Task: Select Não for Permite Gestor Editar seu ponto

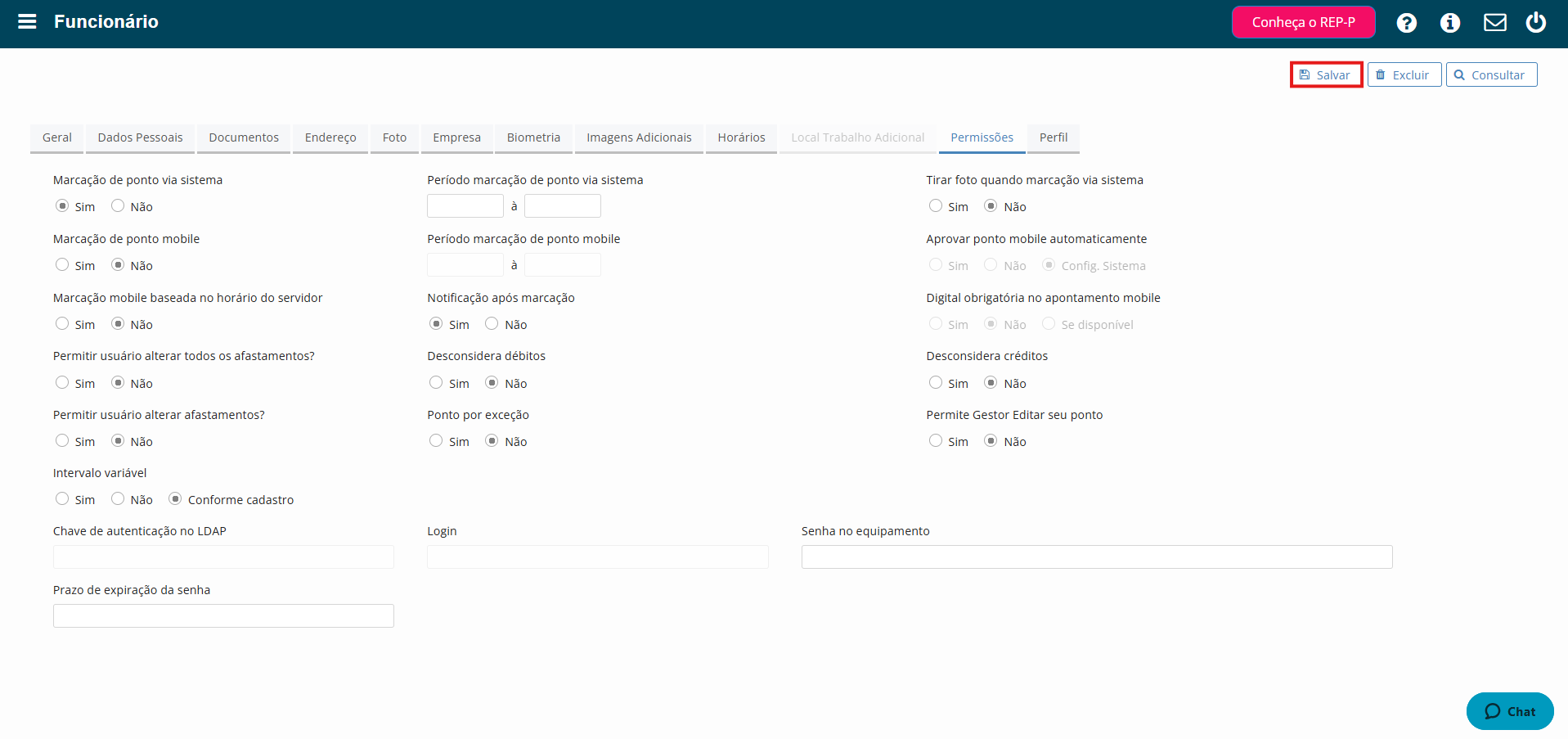Action: pyautogui.click(x=991, y=441)
